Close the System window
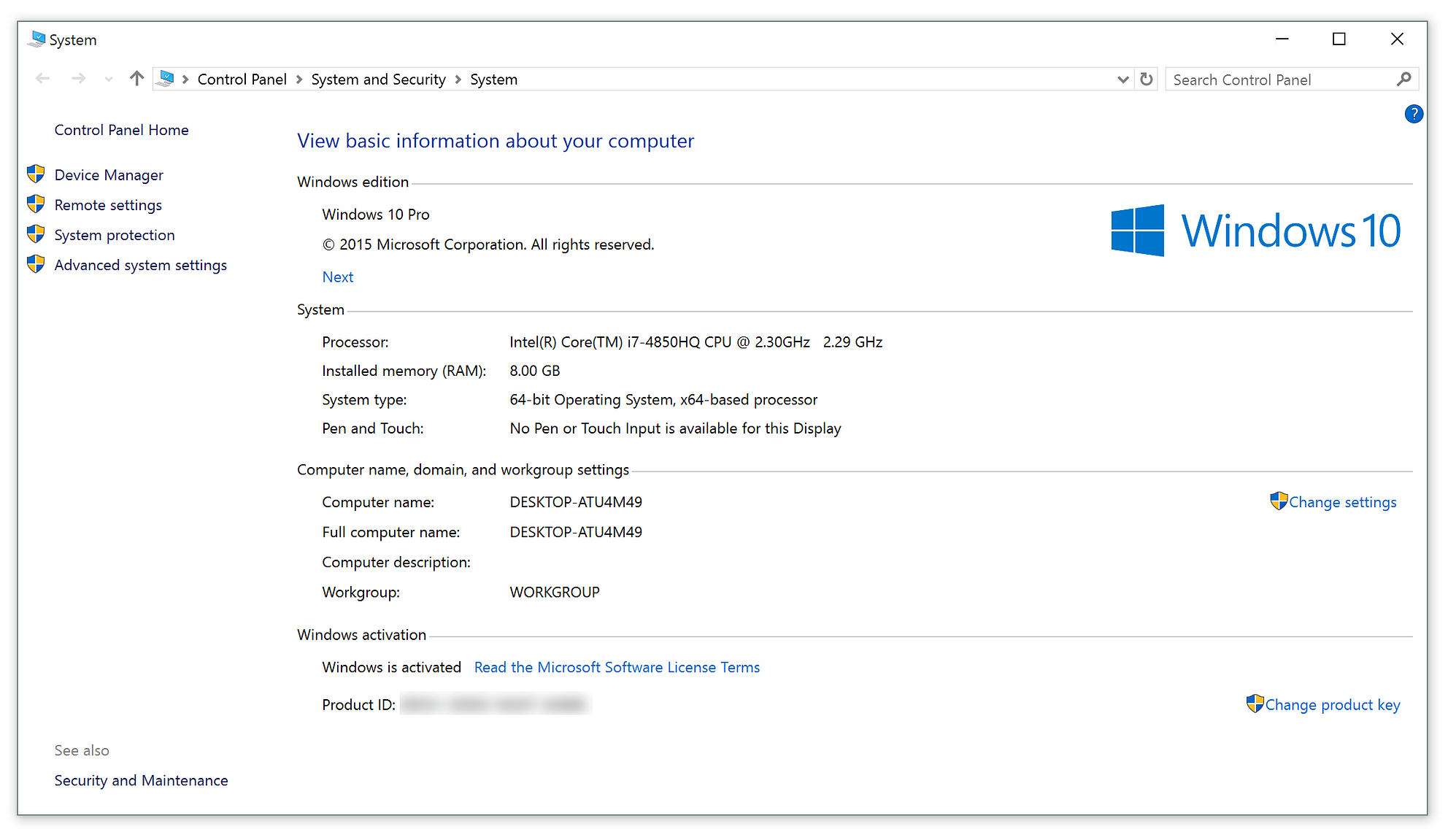 (1397, 39)
